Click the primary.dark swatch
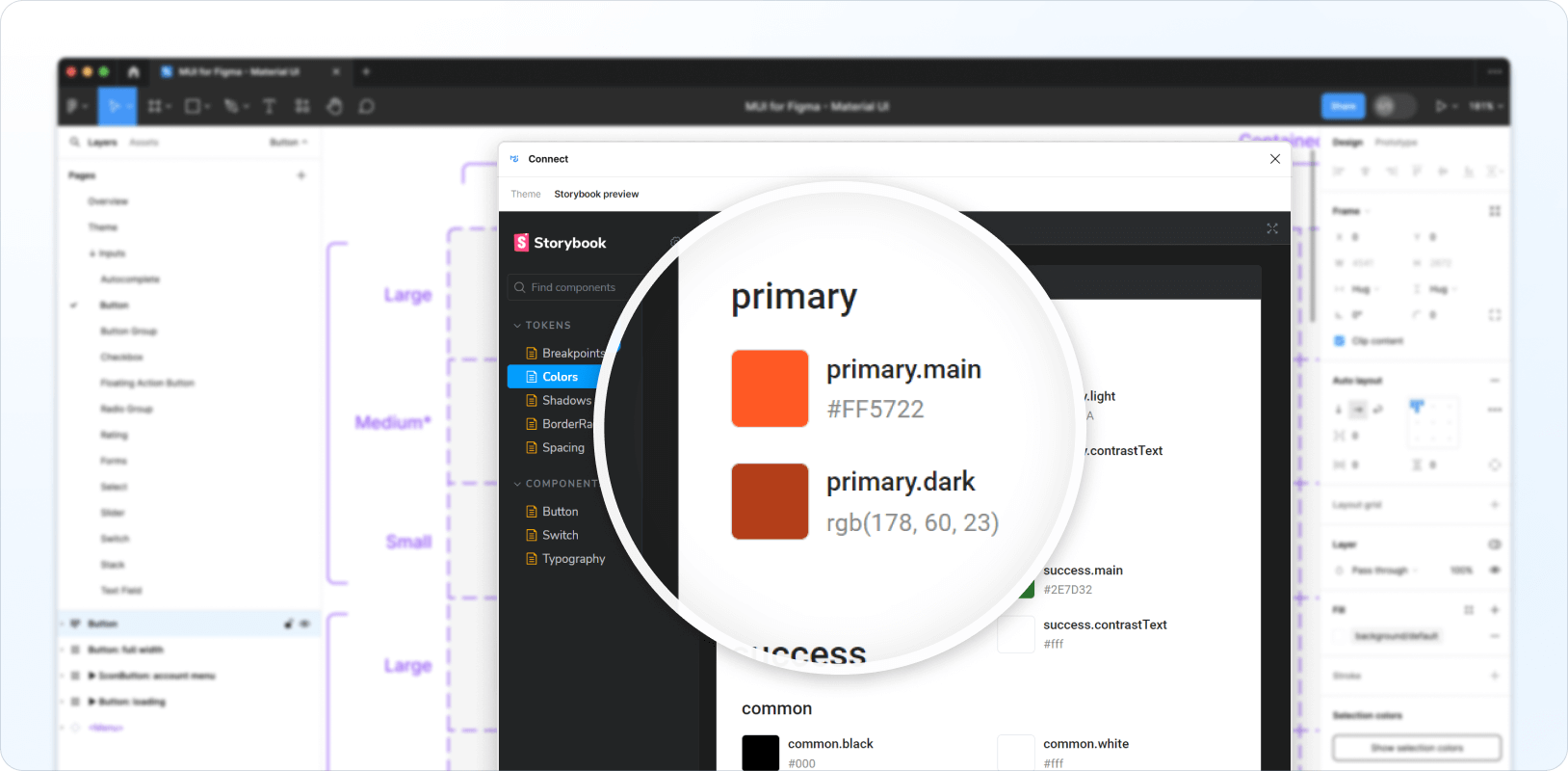Viewport: 1568px width, 771px height. coord(770,501)
